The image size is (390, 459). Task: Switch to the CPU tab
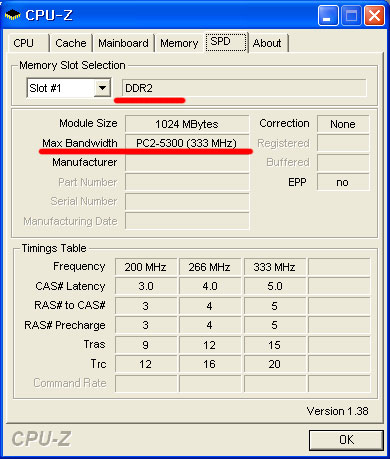(x=28, y=43)
